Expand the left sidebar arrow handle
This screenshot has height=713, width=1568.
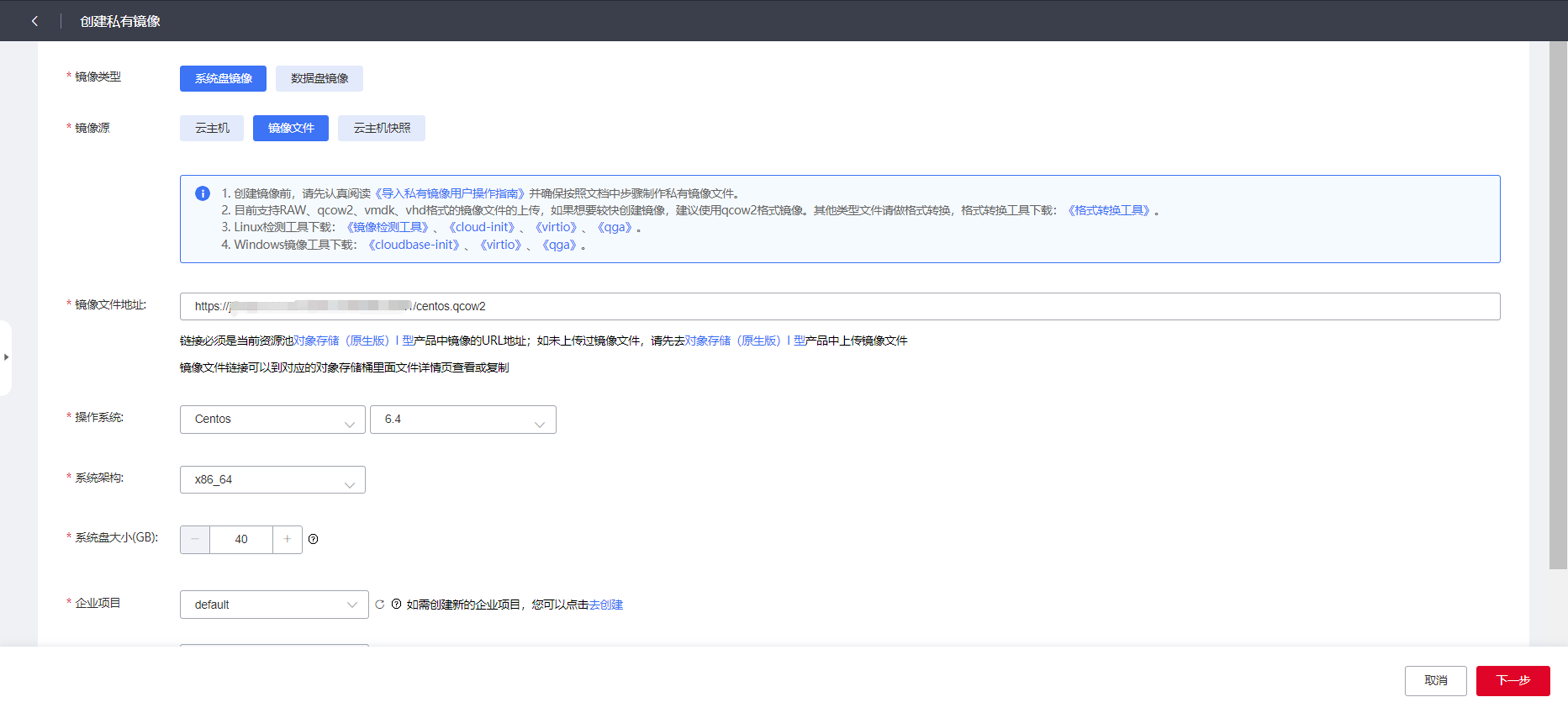tap(6, 357)
